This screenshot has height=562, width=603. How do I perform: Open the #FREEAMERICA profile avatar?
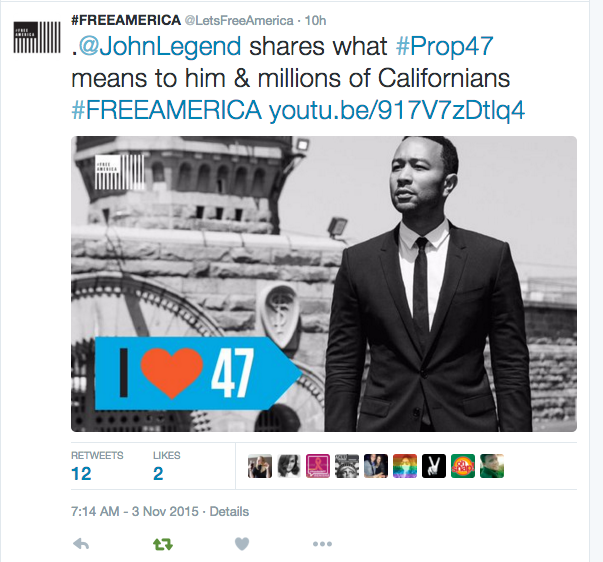click(x=37, y=37)
